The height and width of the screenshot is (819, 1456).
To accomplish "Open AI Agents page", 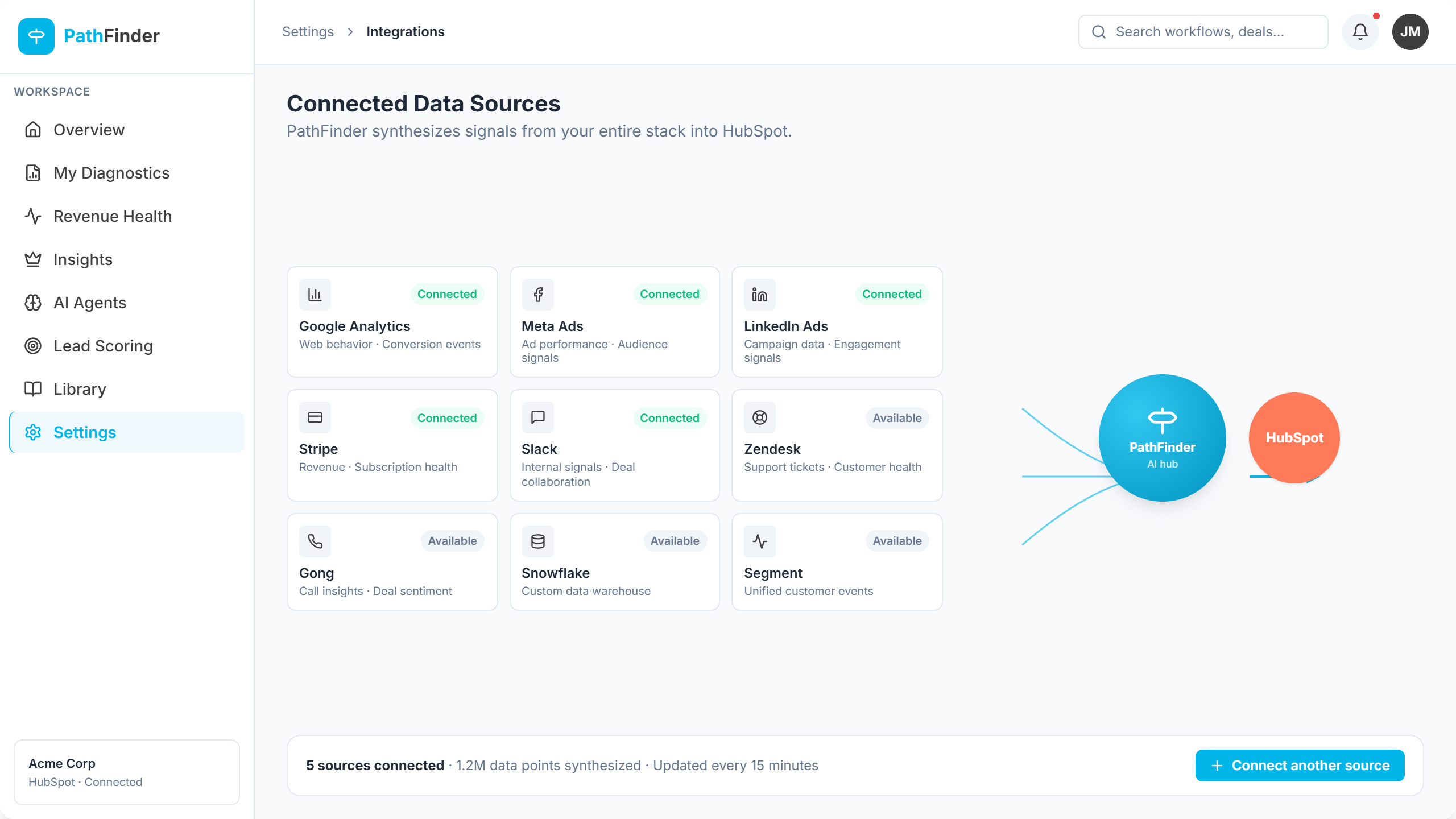I will tap(127, 303).
